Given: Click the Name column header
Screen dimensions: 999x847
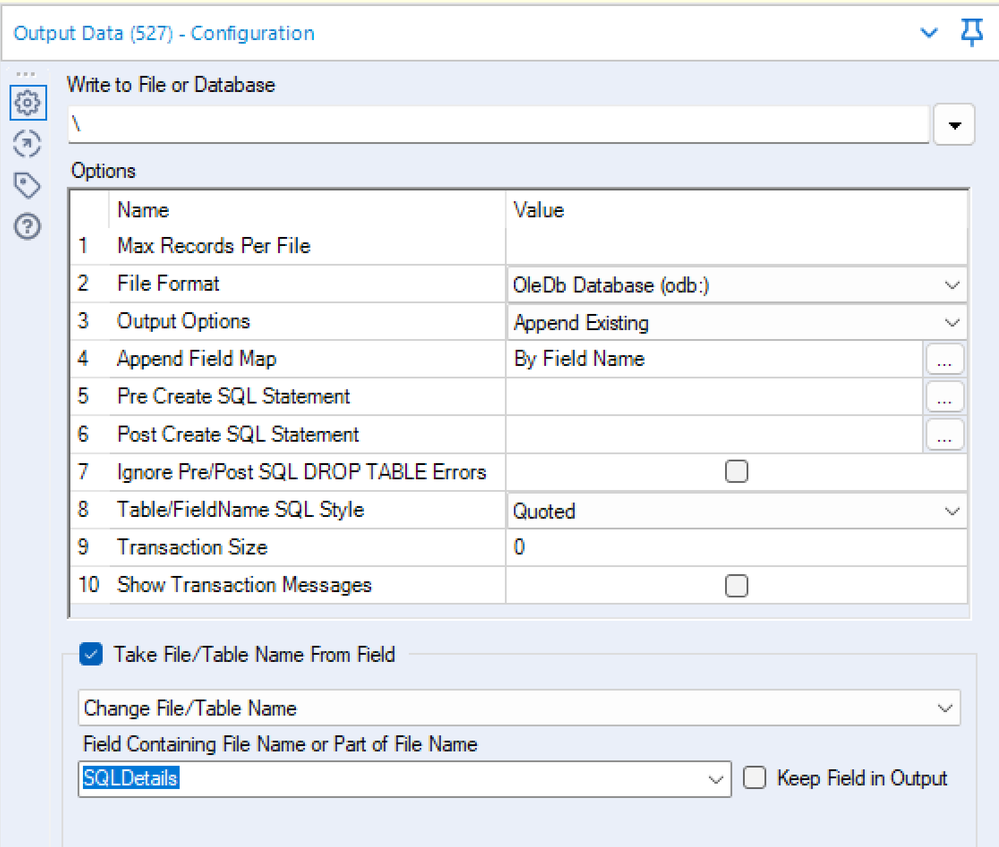Looking at the screenshot, I should (x=143, y=210).
